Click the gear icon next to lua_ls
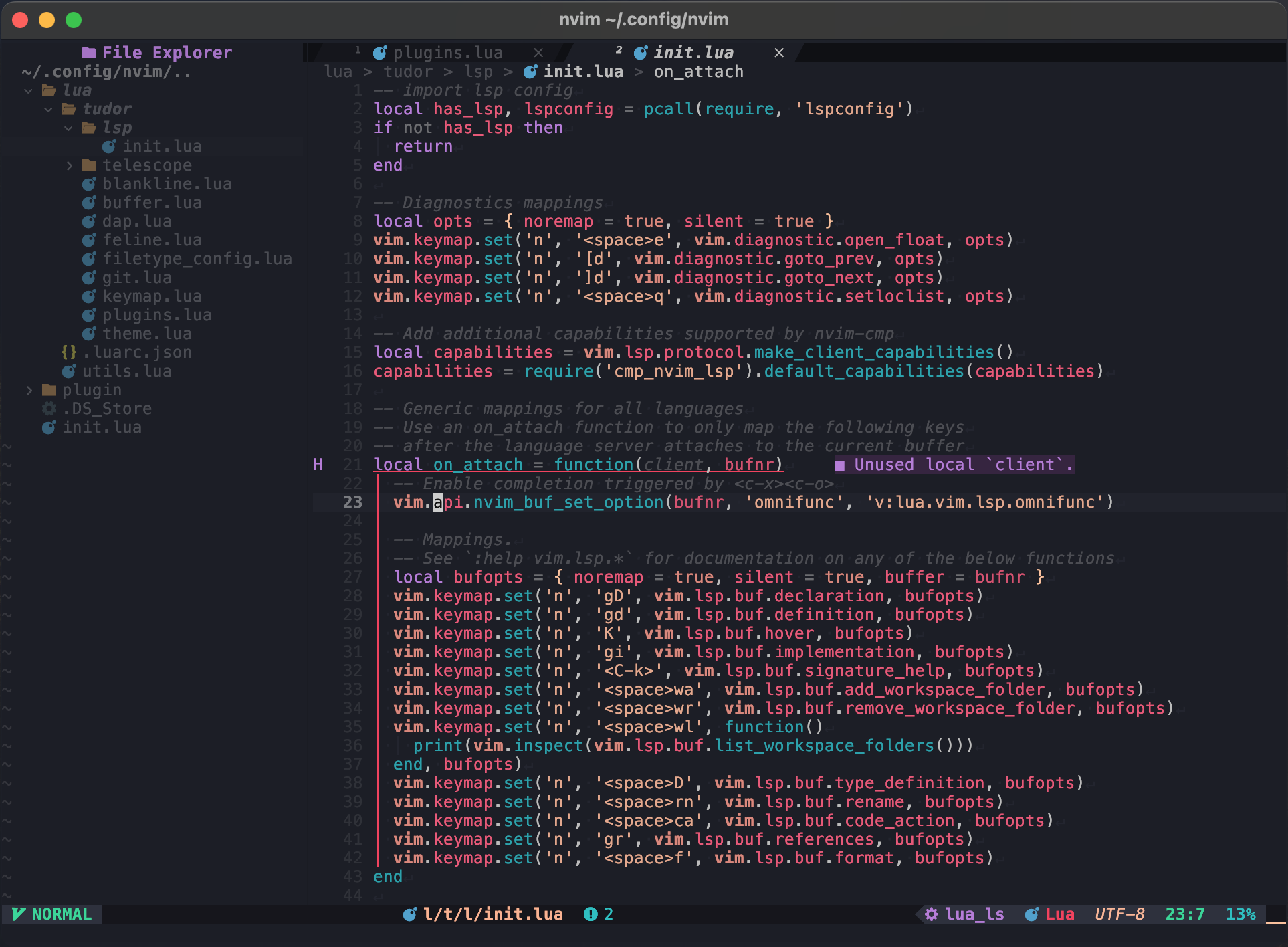 click(932, 914)
